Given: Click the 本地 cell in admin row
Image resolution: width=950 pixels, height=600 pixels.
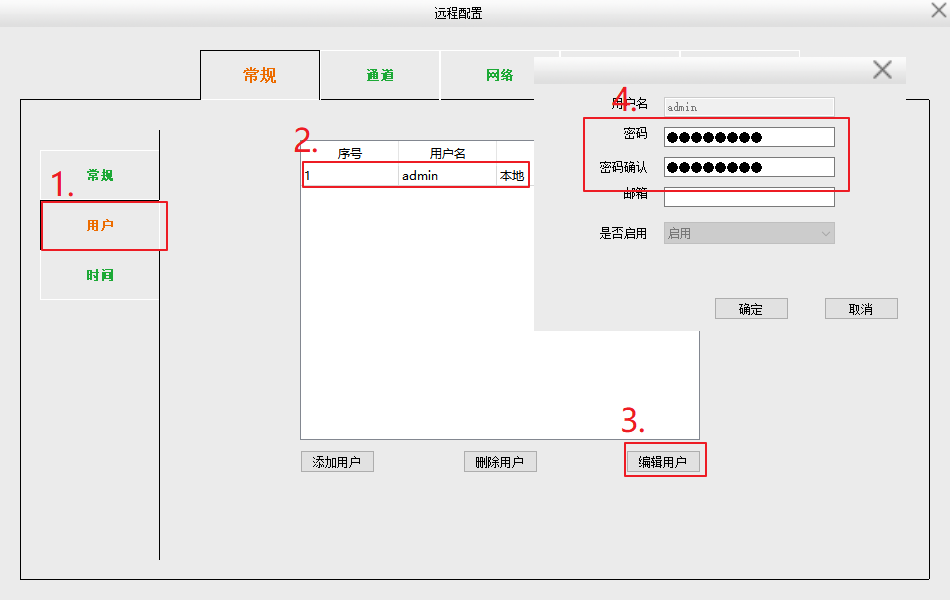Looking at the screenshot, I should [x=512, y=175].
